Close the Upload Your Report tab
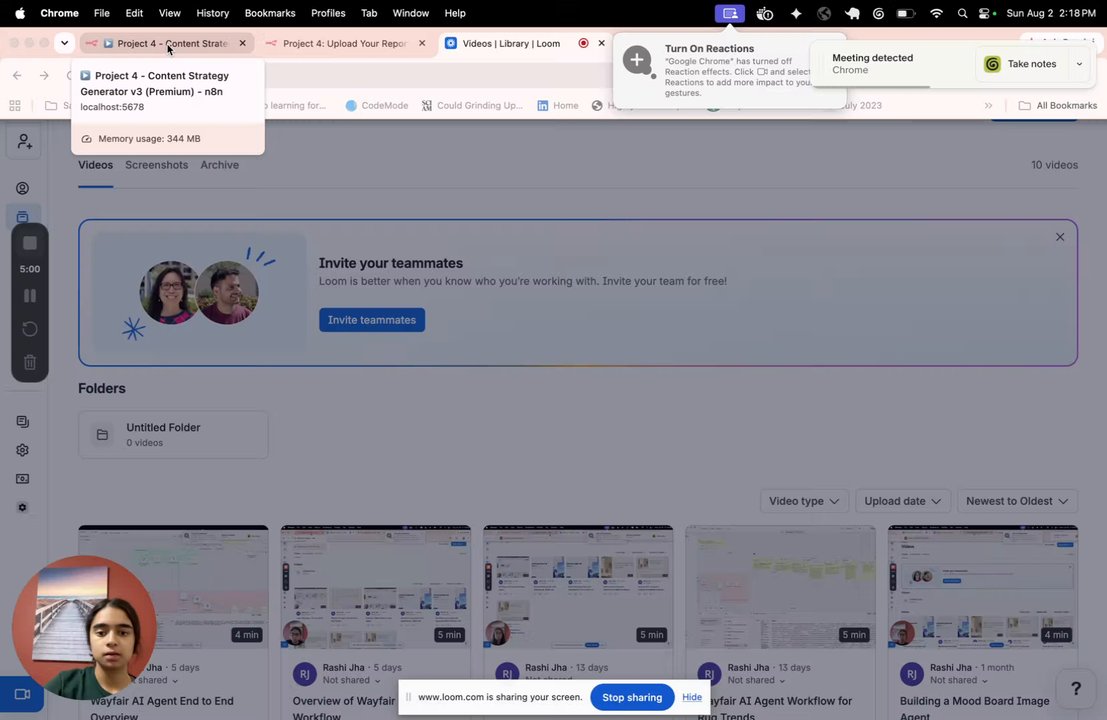 tap(421, 43)
